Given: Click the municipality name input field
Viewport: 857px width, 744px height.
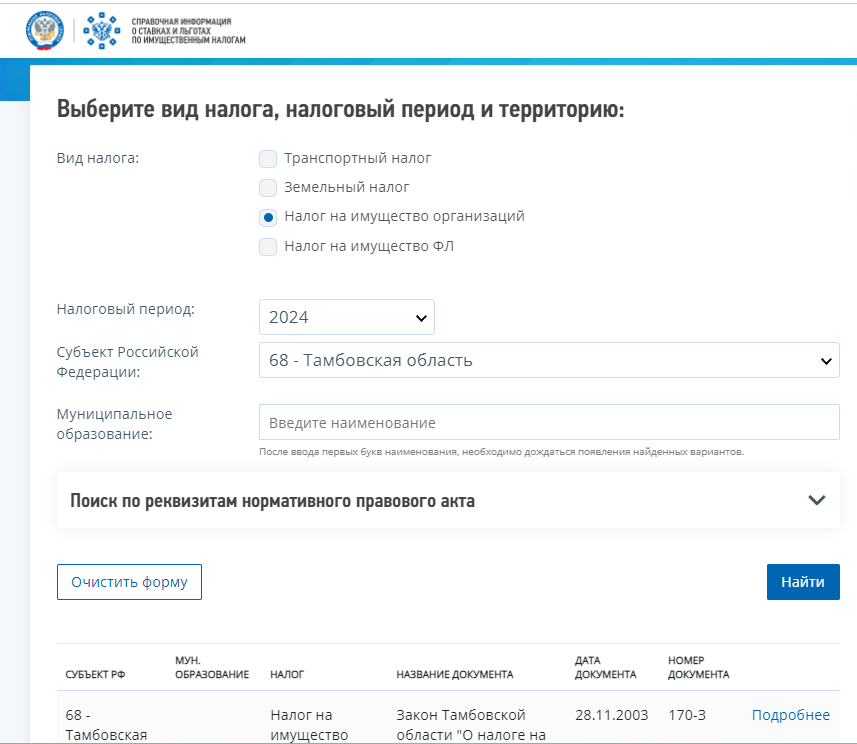Looking at the screenshot, I should click(x=548, y=422).
